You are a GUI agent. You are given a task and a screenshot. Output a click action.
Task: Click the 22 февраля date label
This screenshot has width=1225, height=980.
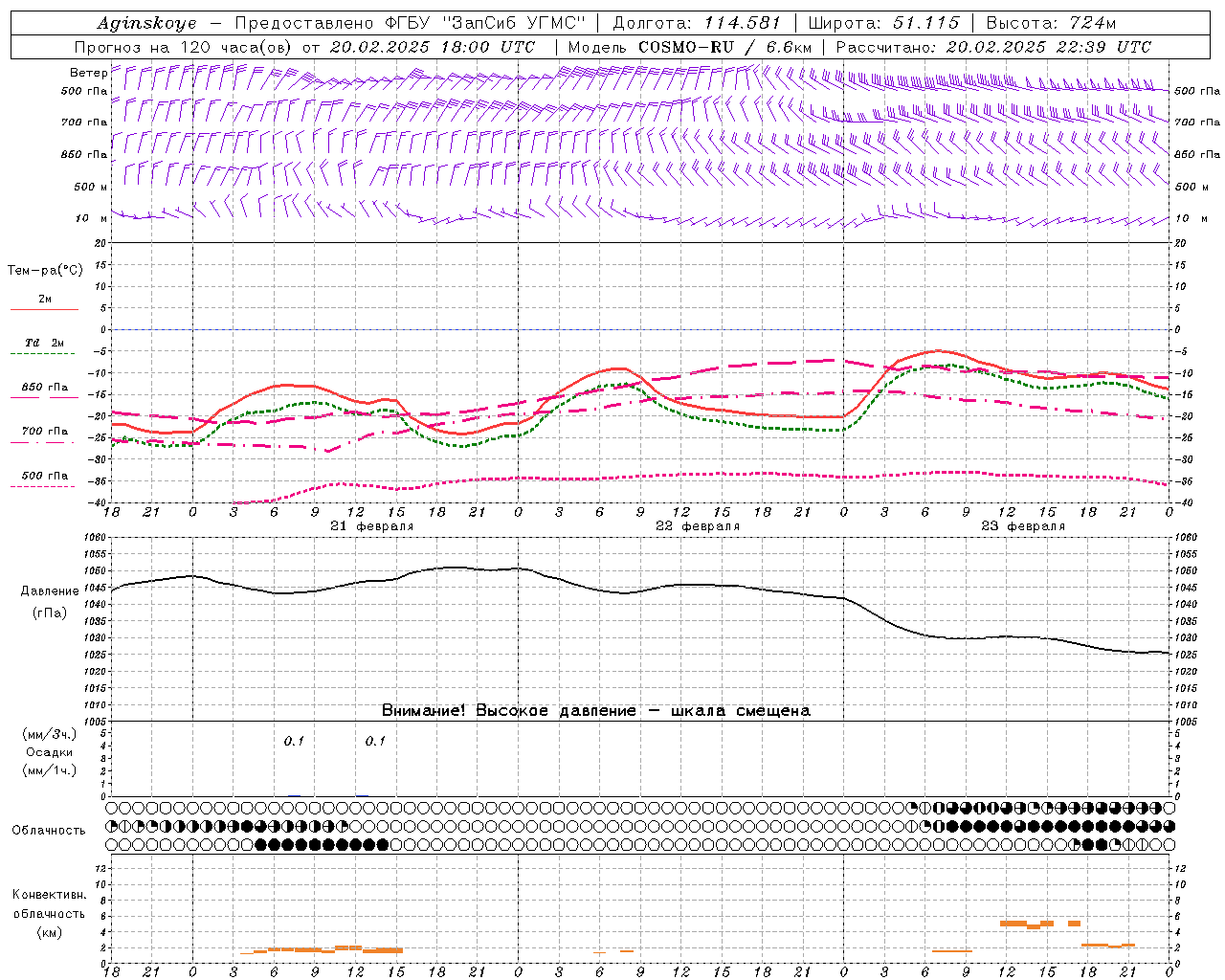tap(698, 526)
